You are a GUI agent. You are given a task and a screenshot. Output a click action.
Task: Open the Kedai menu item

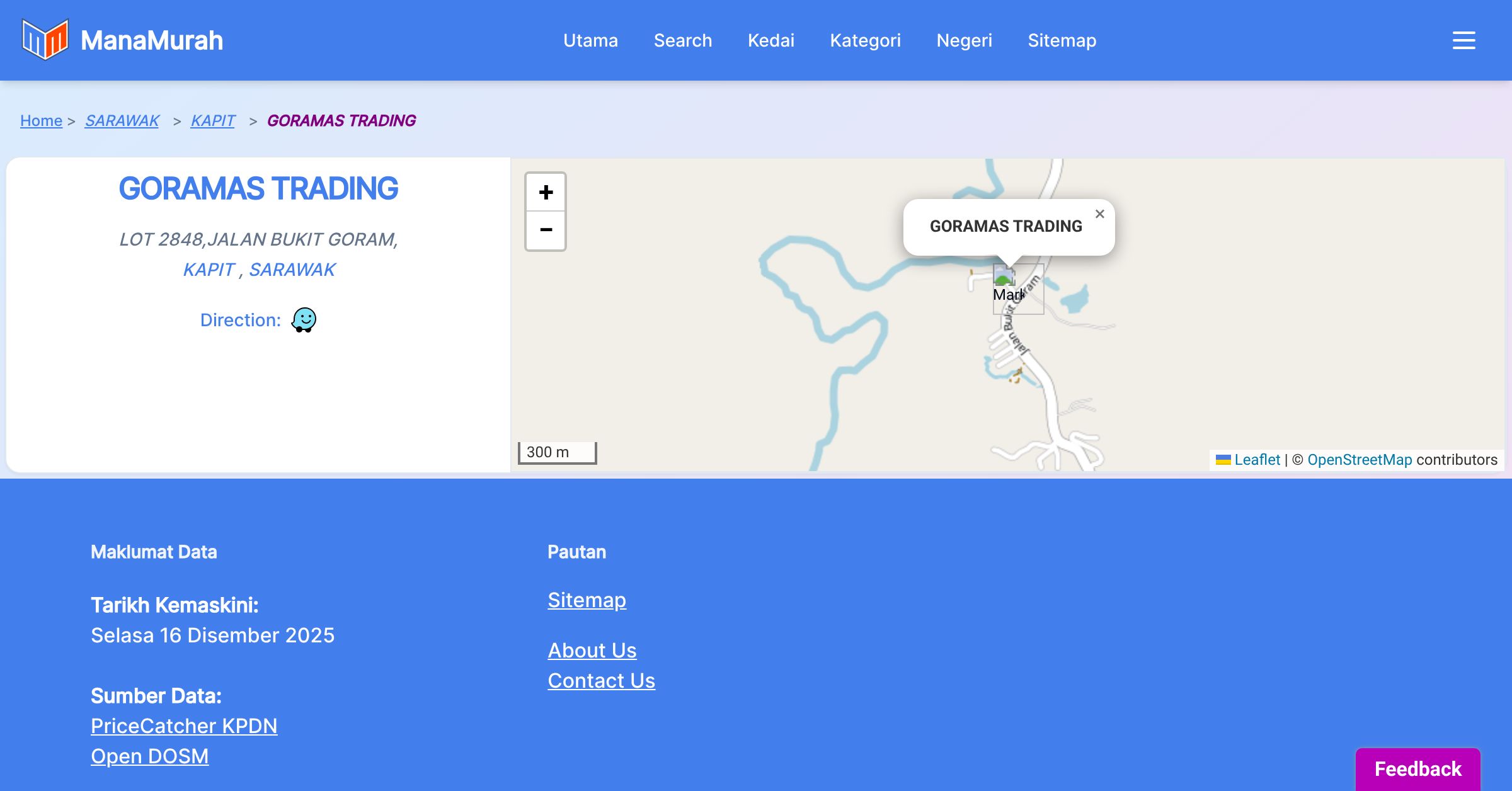tap(770, 40)
